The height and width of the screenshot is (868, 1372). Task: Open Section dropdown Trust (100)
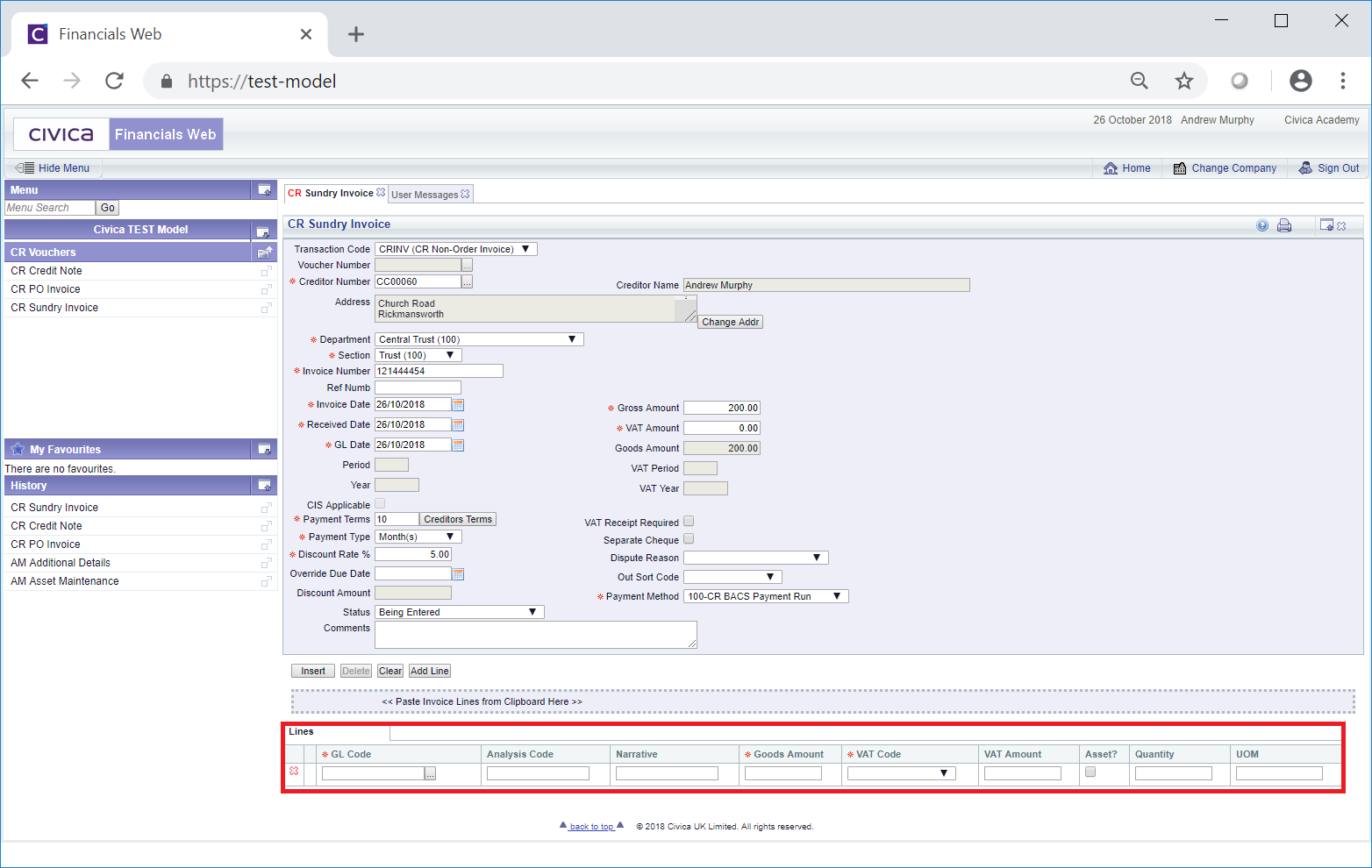[418, 355]
